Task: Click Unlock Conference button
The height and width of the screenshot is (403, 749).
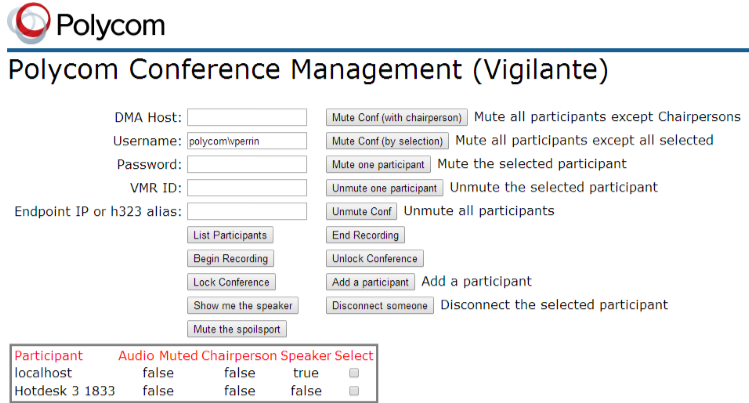Action: [375, 258]
